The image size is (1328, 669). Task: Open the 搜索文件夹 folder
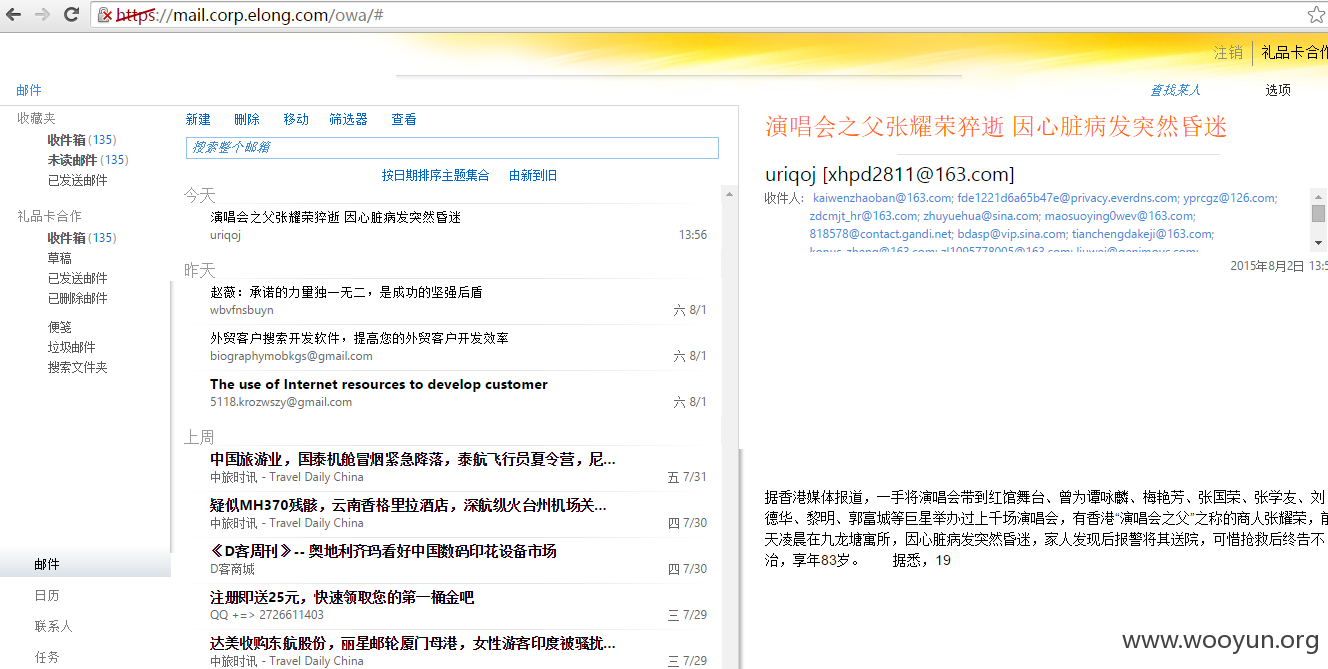pyautogui.click(x=77, y=367)
